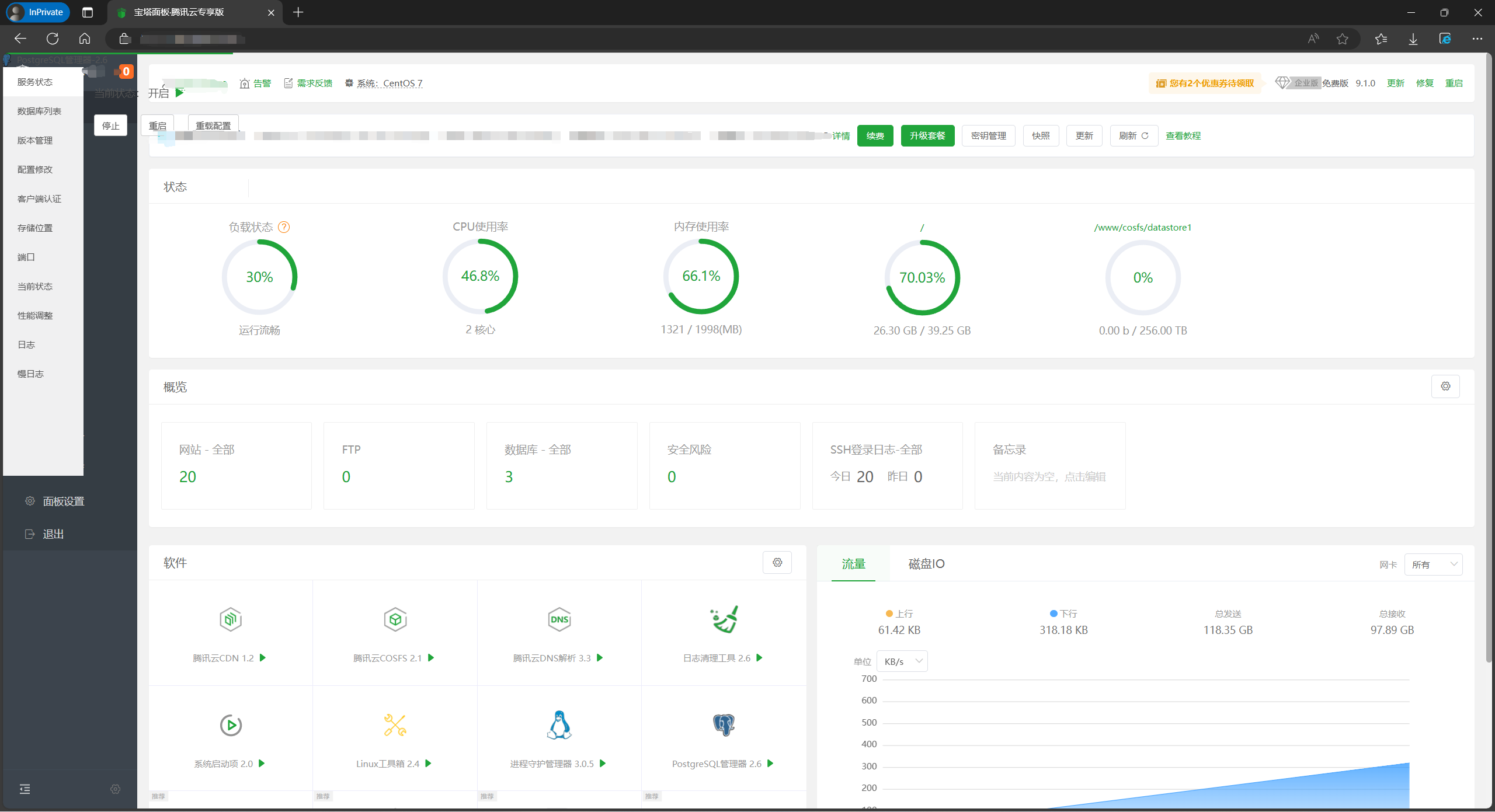Expand the 单位 KB/s dropdown
The height and width of the screenshot is (812, 1495).
[902, 661]
